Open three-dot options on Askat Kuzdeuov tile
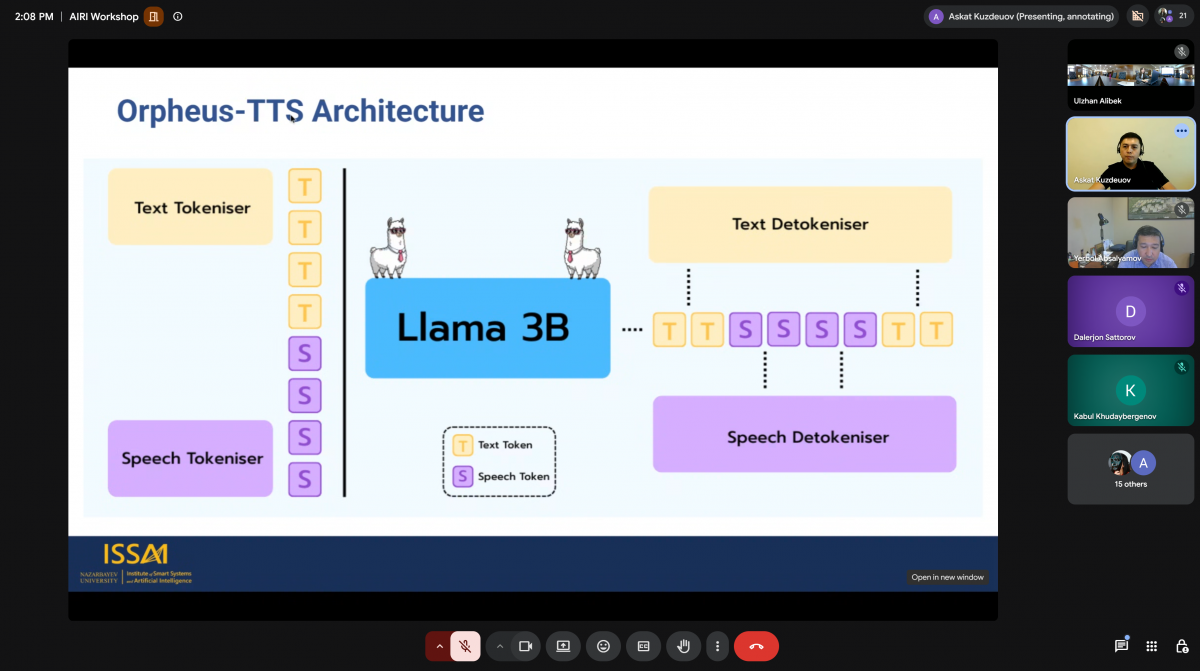The image size is (1200, 671). pyautogui.click(x=1181, y=131)
